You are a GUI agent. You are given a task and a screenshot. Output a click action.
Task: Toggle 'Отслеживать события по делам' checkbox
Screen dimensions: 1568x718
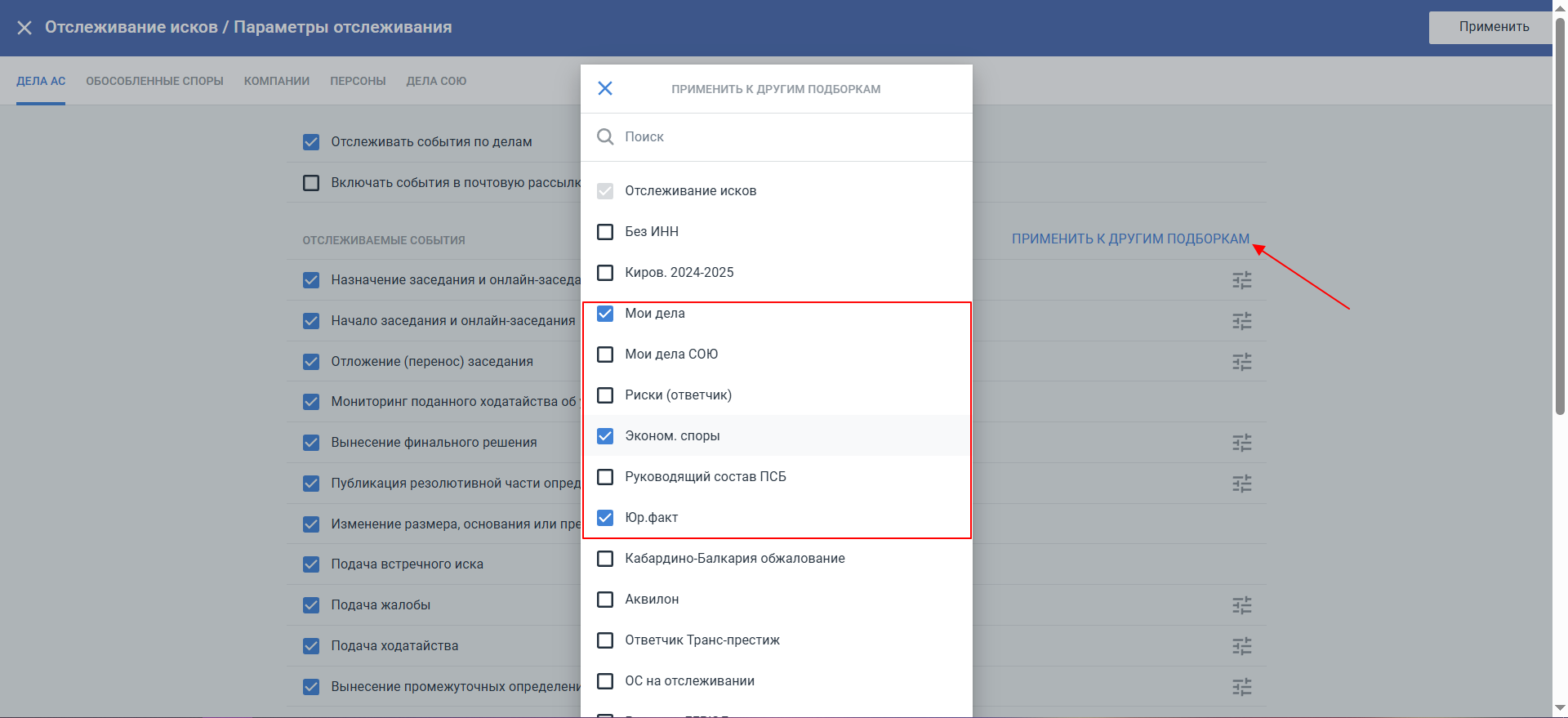pos(311,142)
